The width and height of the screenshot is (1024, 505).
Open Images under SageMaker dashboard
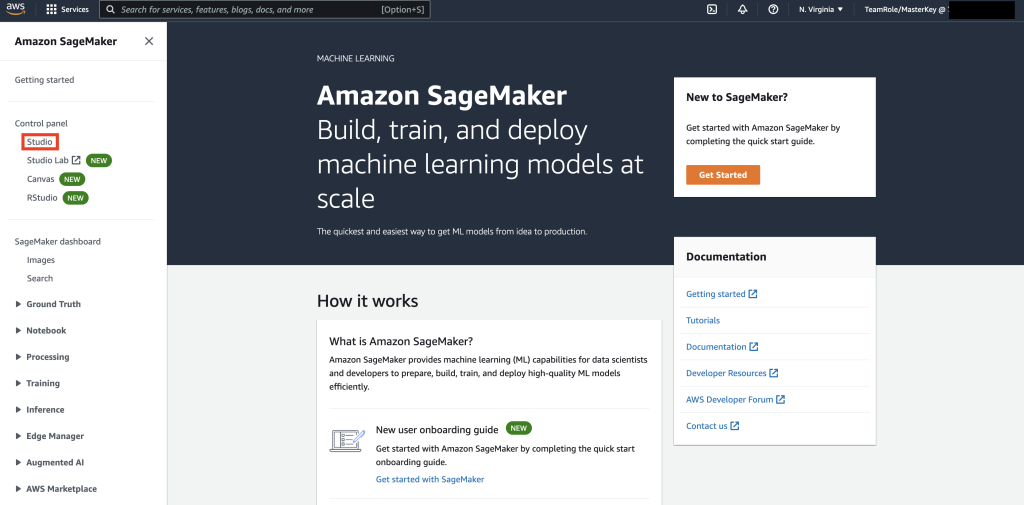click(40, 260)
